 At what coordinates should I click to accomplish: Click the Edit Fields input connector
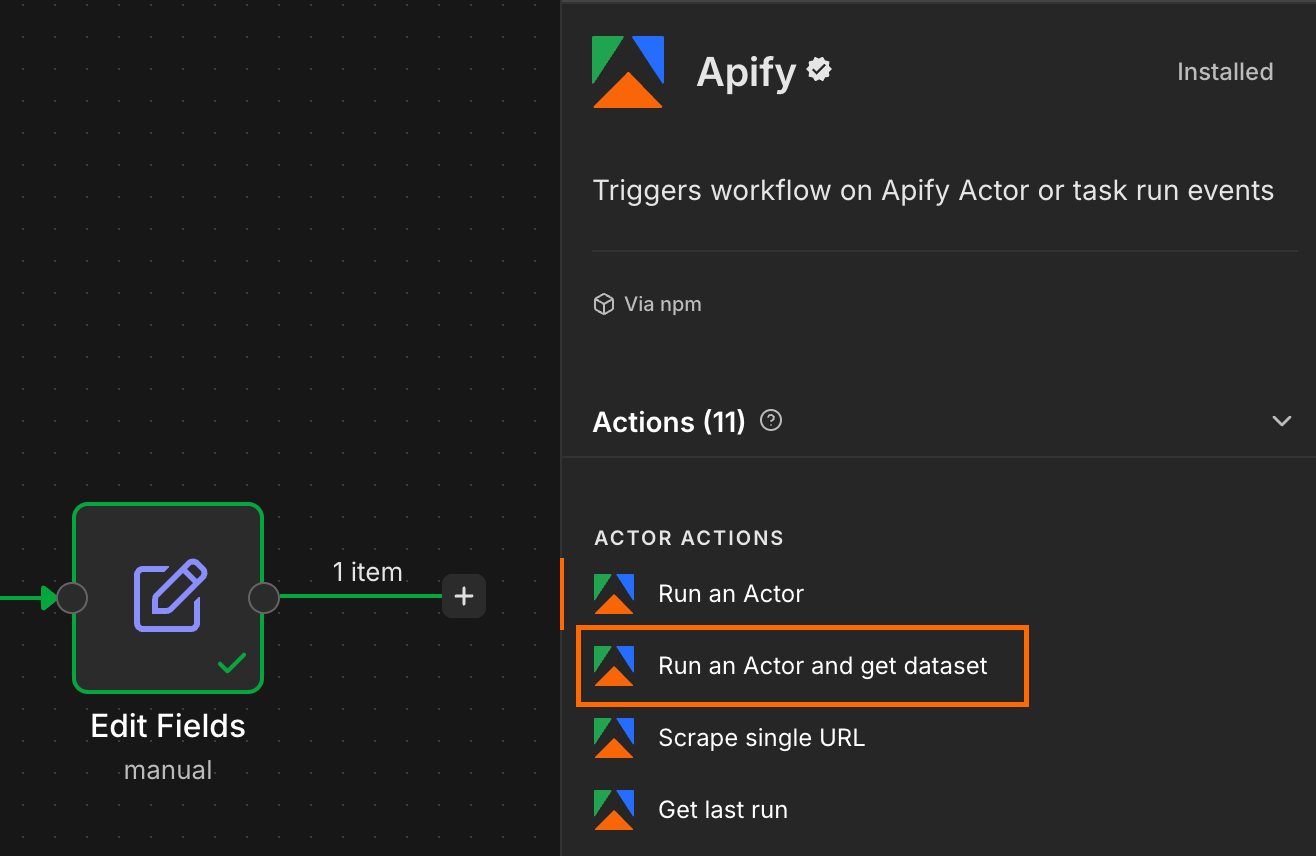tap(72, 598)
